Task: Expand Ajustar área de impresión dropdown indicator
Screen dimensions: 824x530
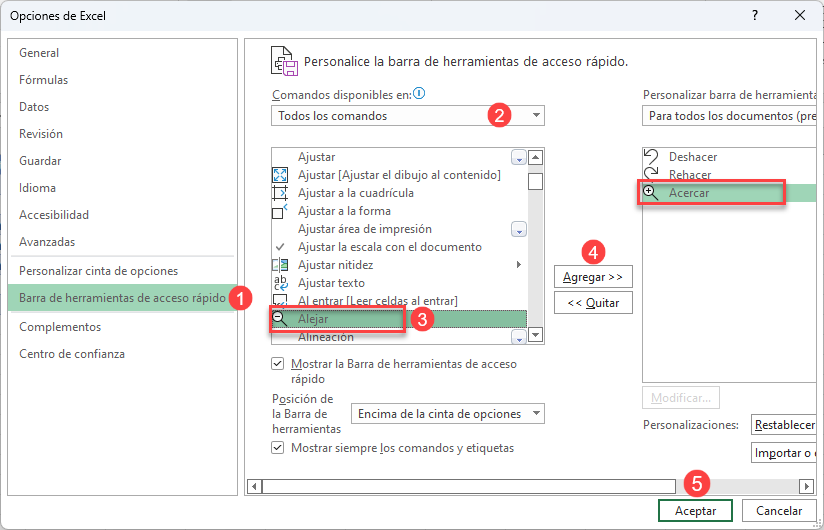Action: point(519,229)
